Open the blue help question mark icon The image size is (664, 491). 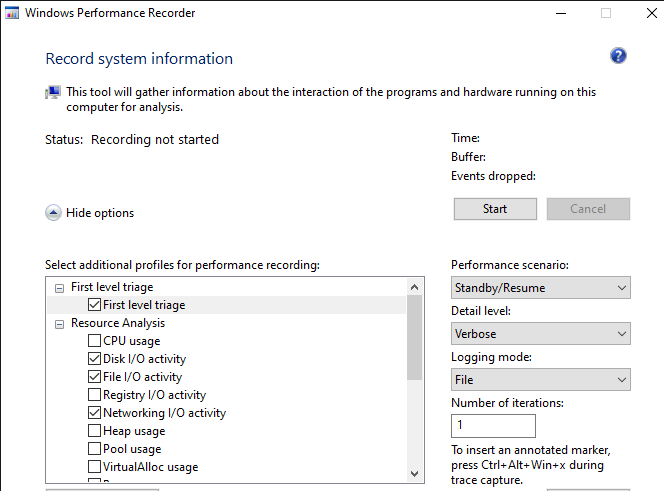click(618, 56)
